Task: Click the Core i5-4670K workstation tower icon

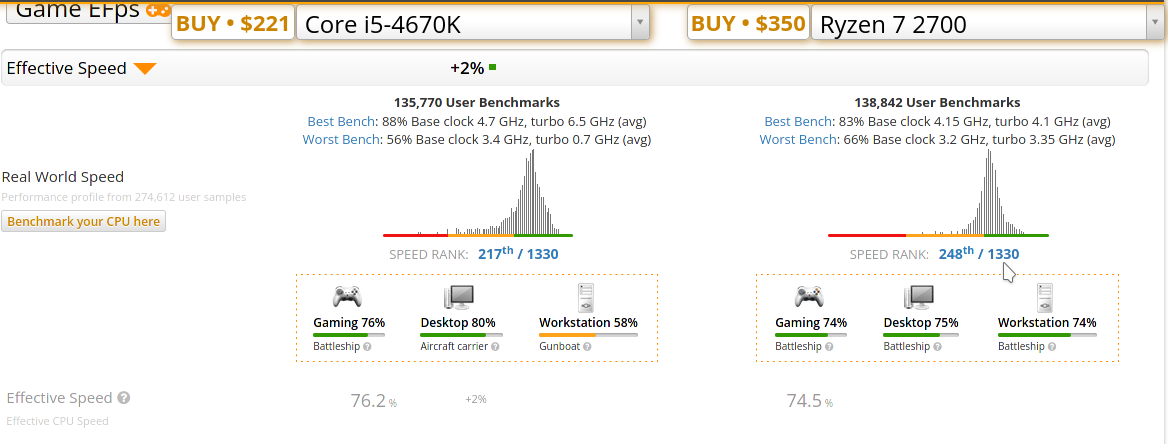Action: click(x=587, y=297)
